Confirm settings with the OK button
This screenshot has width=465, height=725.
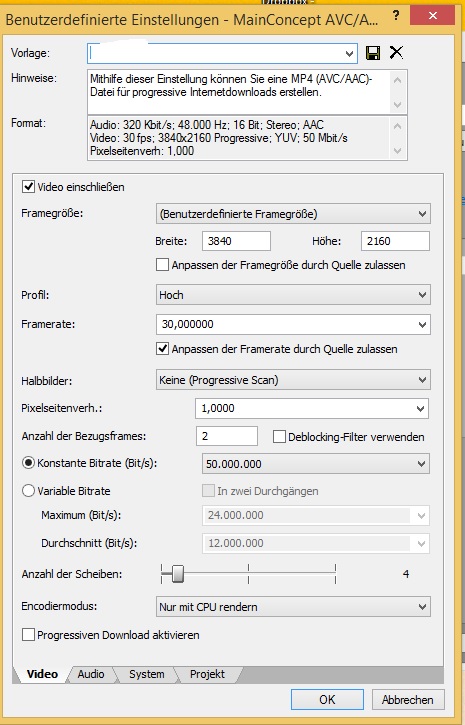(x=327, y=700)
